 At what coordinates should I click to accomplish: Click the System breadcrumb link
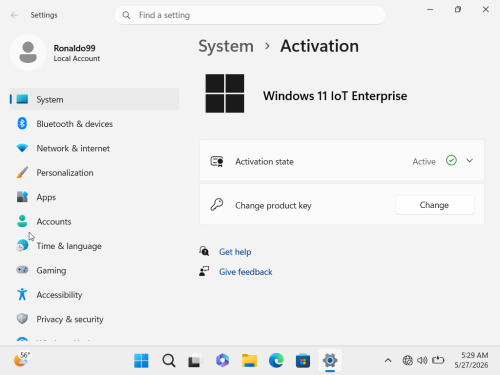226,46
